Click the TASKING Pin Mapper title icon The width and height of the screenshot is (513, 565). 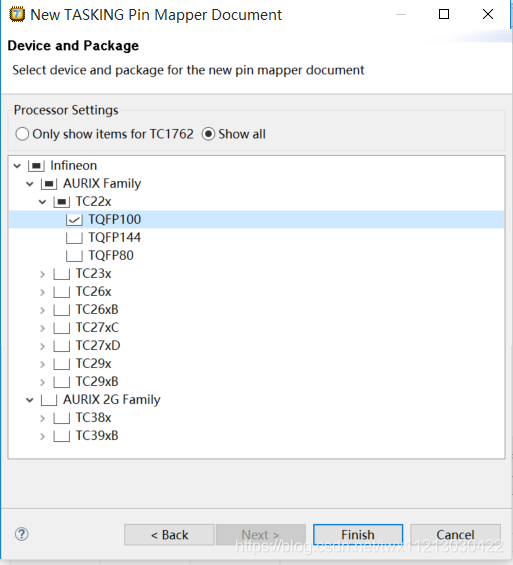click(x=17, y=14)
